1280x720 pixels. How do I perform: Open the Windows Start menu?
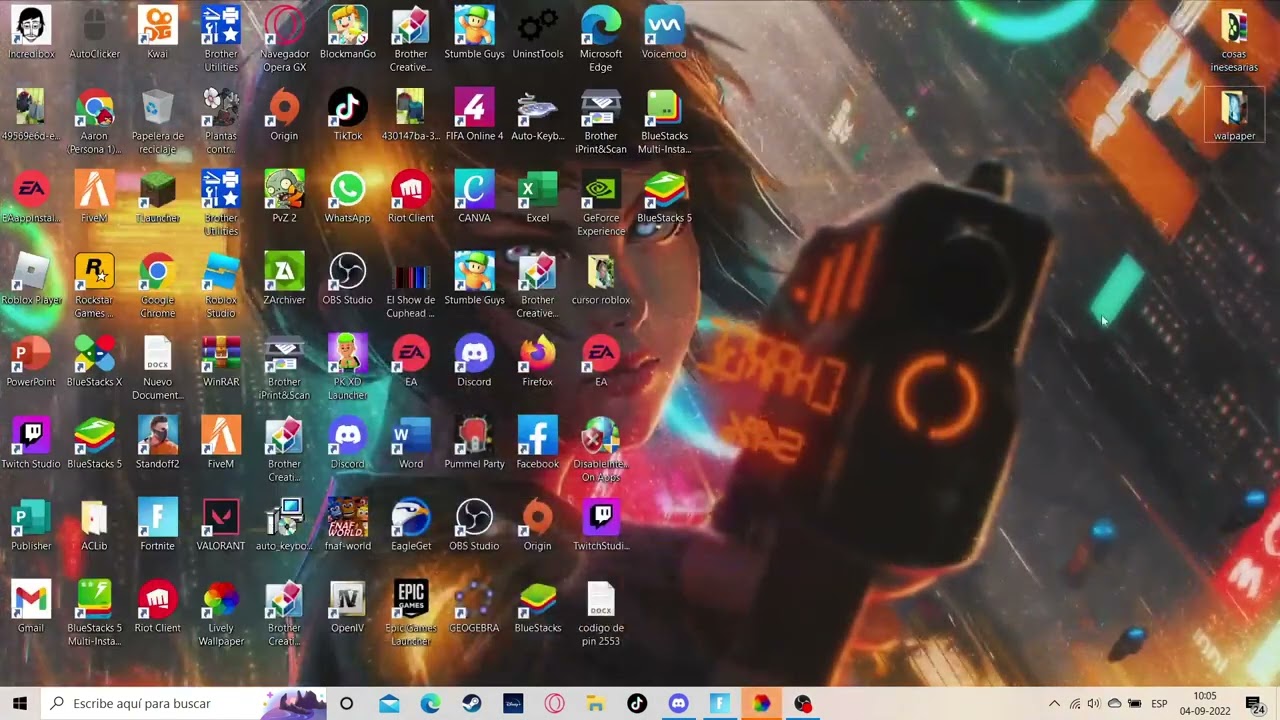coord(20,703)
